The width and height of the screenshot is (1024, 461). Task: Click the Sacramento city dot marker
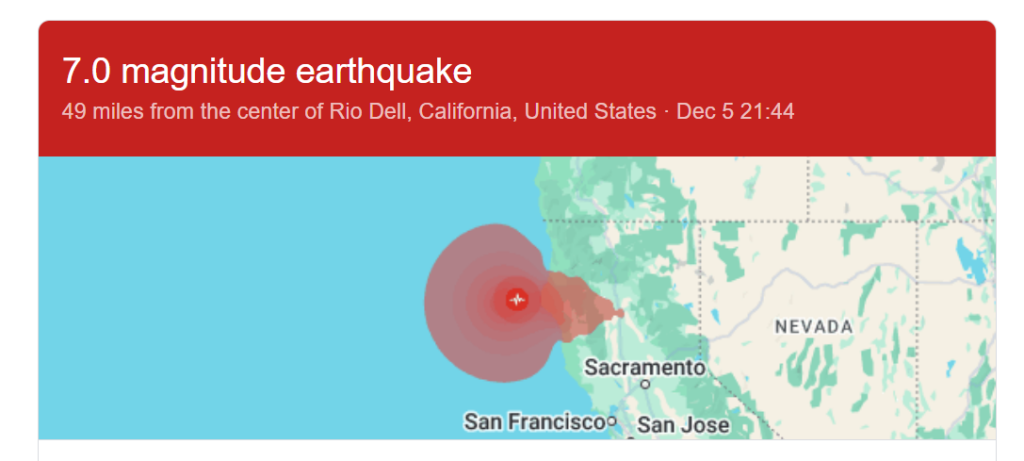646,383
